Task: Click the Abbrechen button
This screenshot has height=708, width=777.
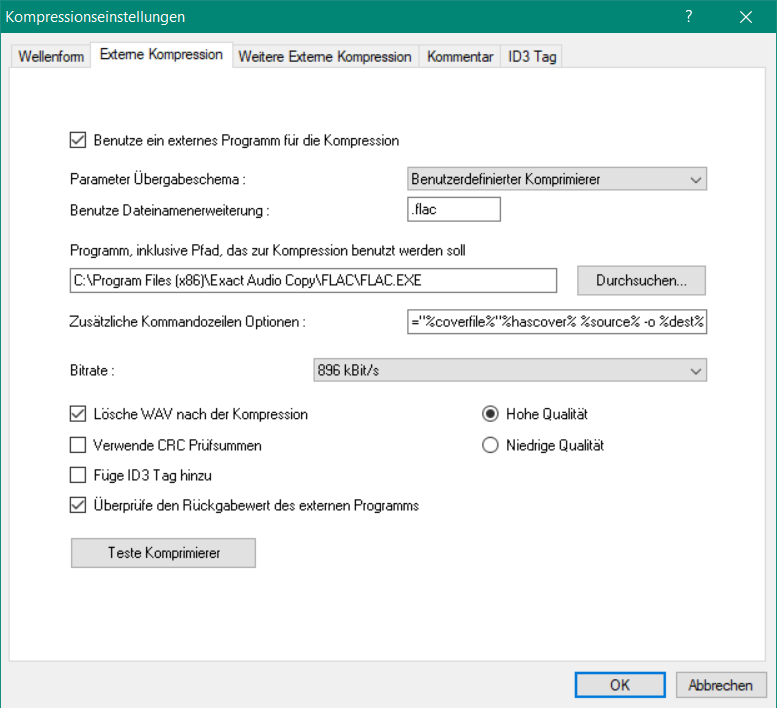Action: pos(721,685)
